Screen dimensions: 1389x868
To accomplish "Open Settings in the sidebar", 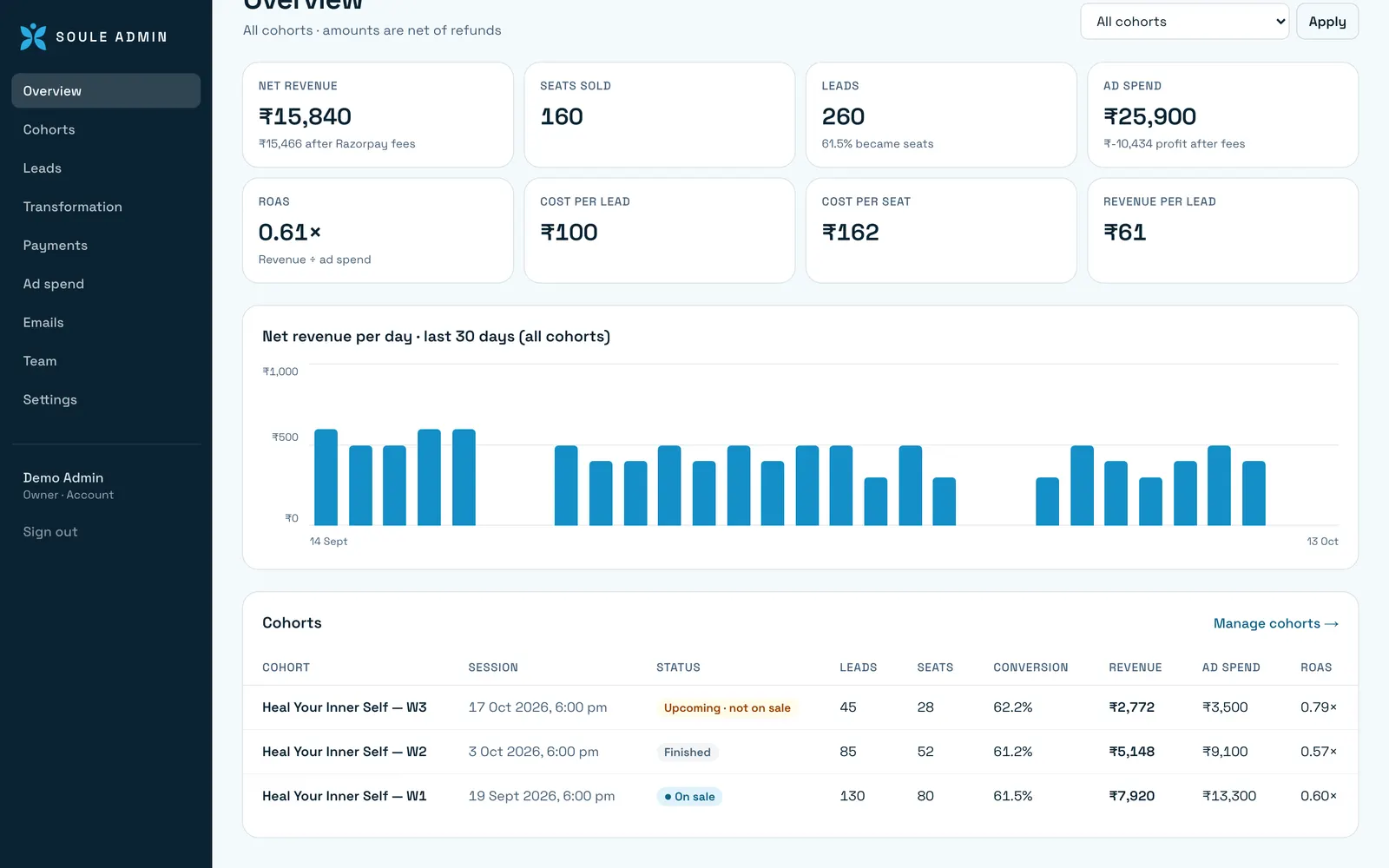I will (x=106, y=400).
